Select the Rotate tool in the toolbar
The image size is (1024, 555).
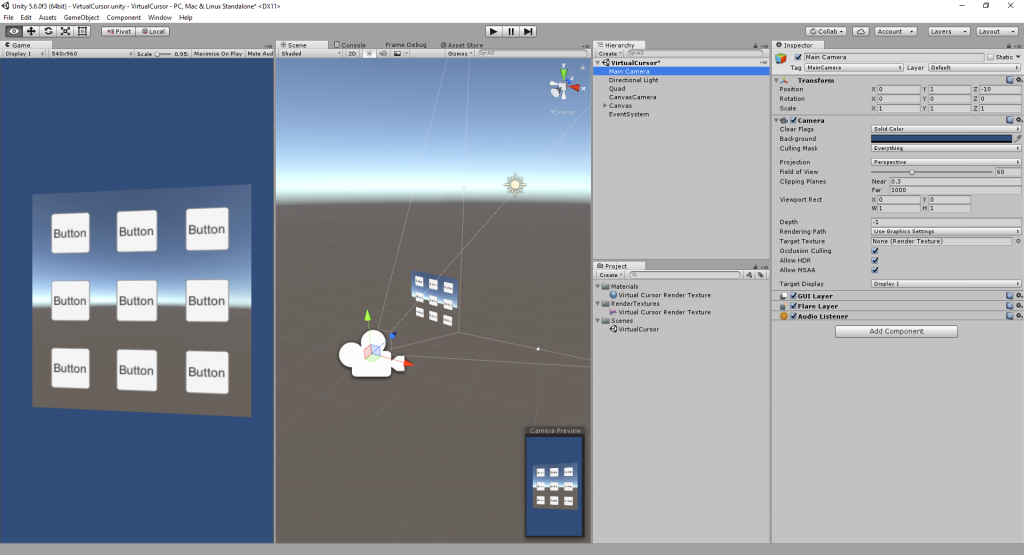48,31
